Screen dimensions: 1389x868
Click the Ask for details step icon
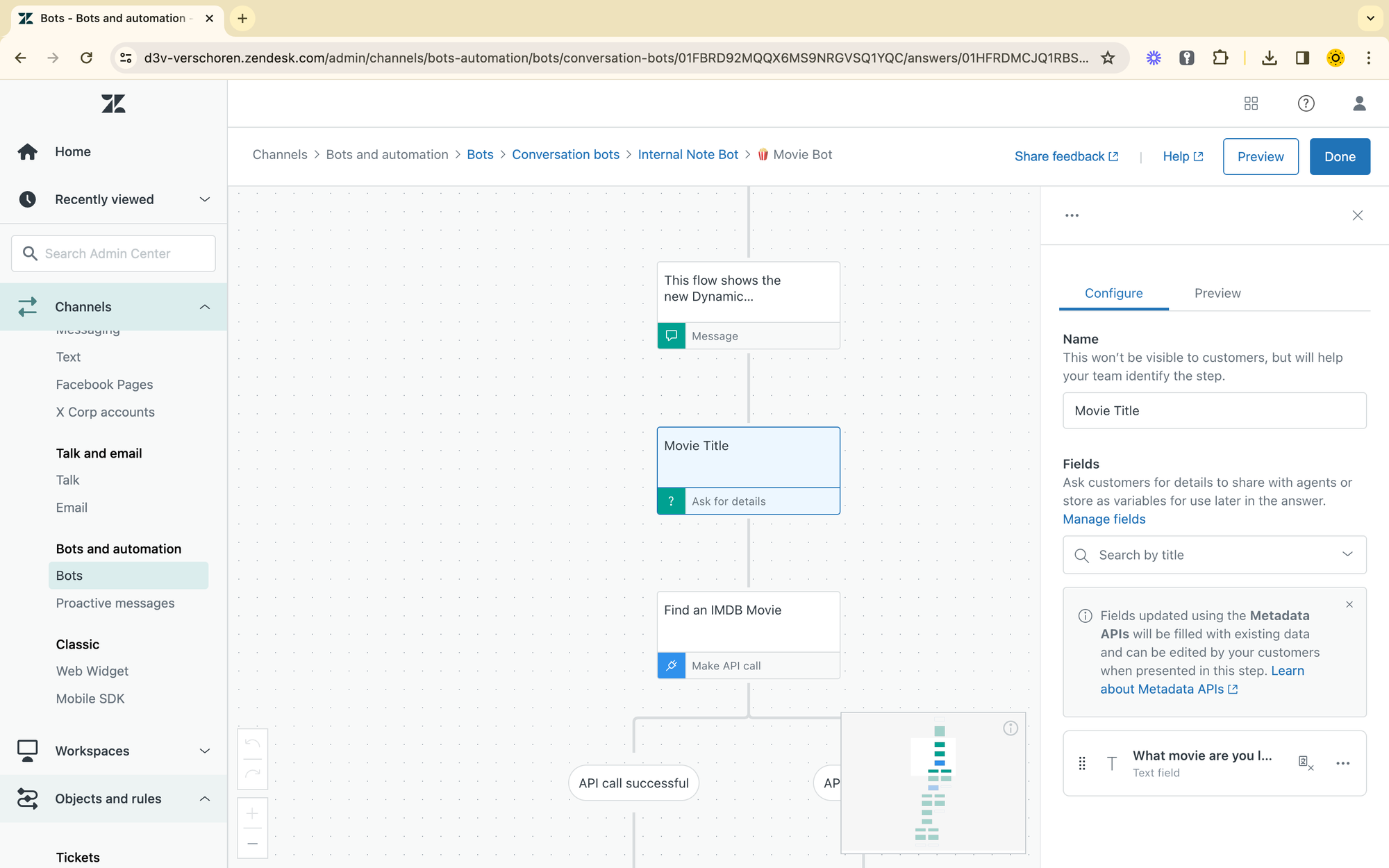[x=671, y=501]
